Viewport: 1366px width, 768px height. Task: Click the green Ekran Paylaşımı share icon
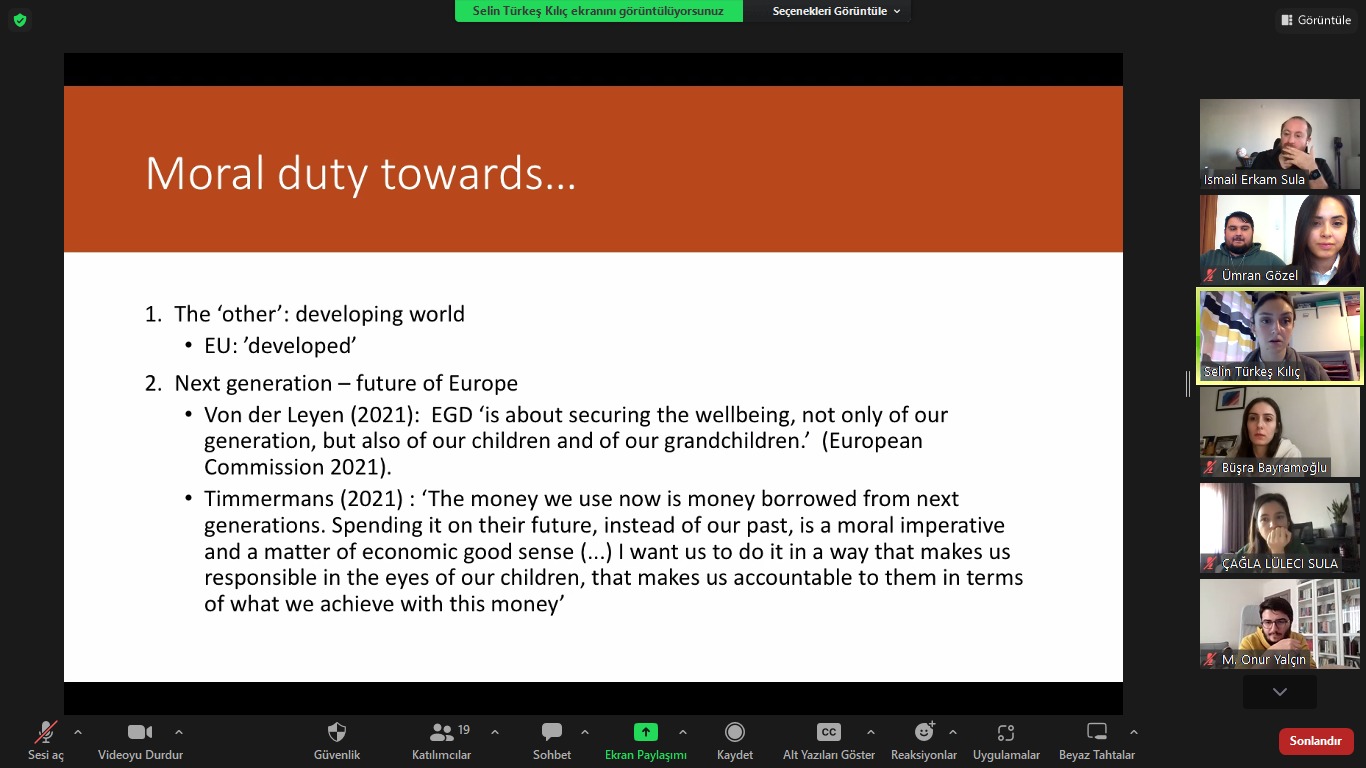click(646, 733)
